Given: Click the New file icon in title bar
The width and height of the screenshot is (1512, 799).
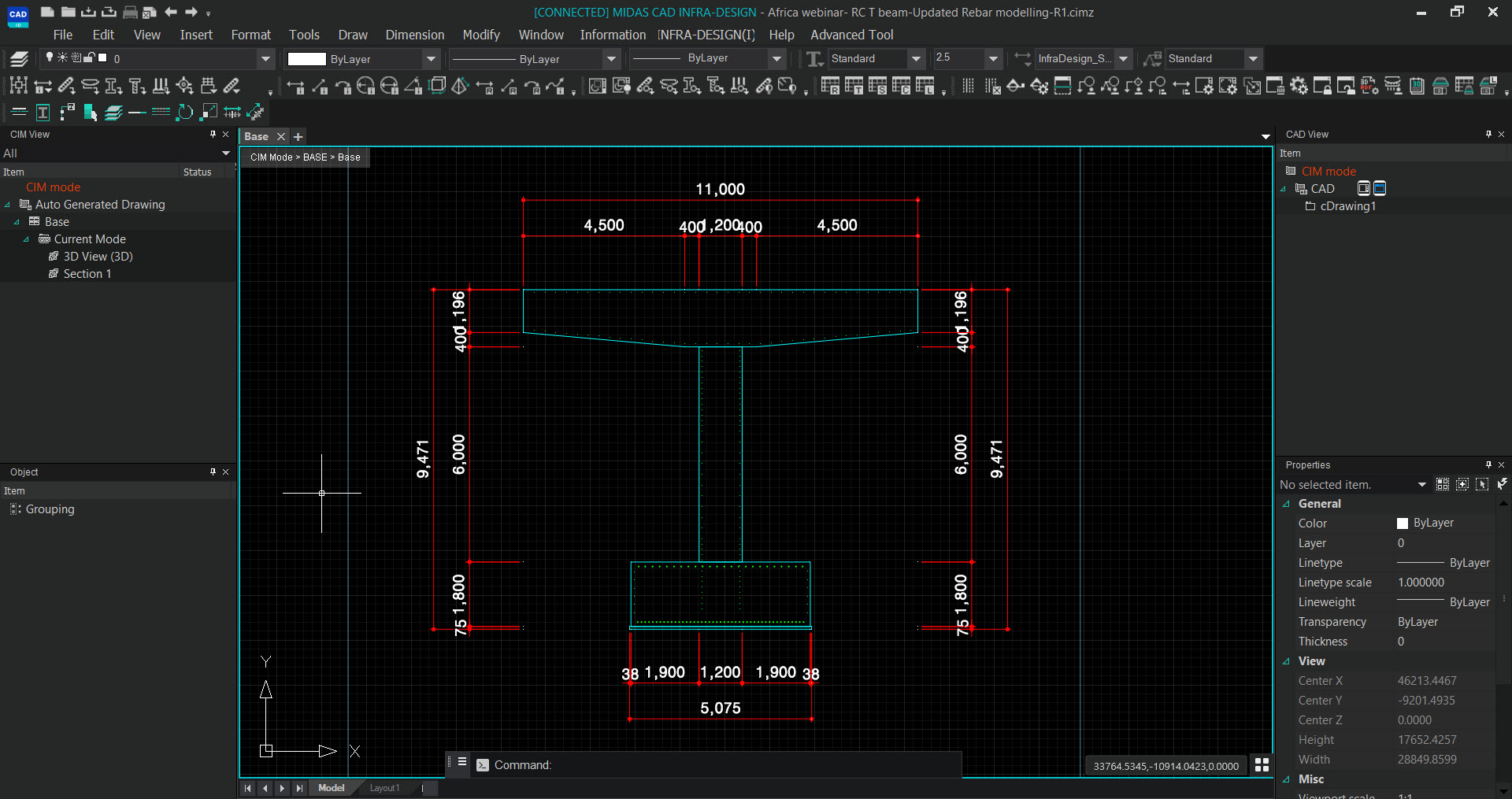Looking at the screenshot, I should tap(47, 12).
